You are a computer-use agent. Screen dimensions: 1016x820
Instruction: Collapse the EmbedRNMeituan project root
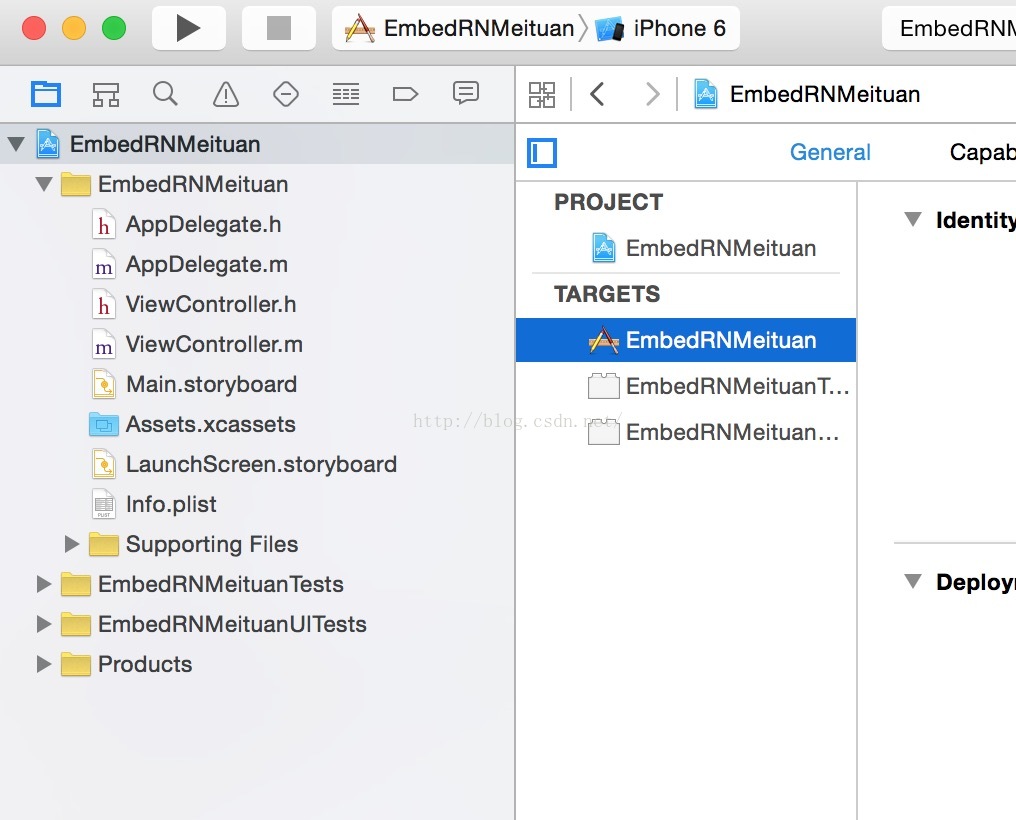coord(16,144)
